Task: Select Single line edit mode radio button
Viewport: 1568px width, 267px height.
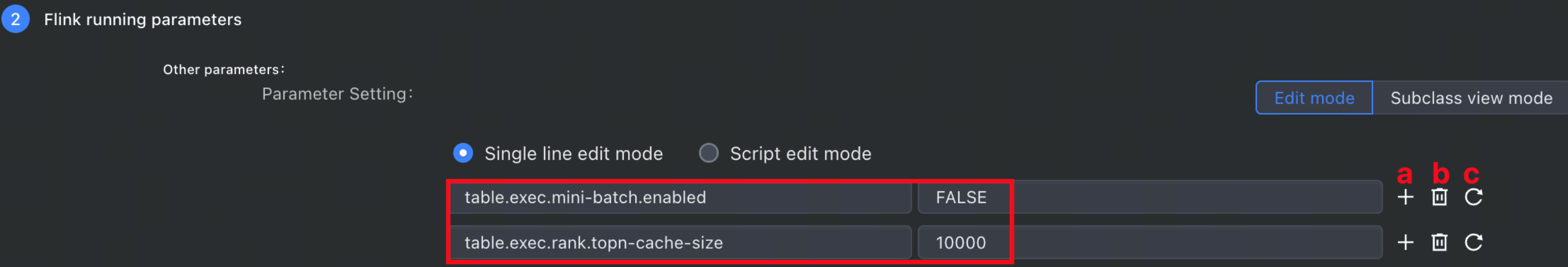Action: (463, 153)
